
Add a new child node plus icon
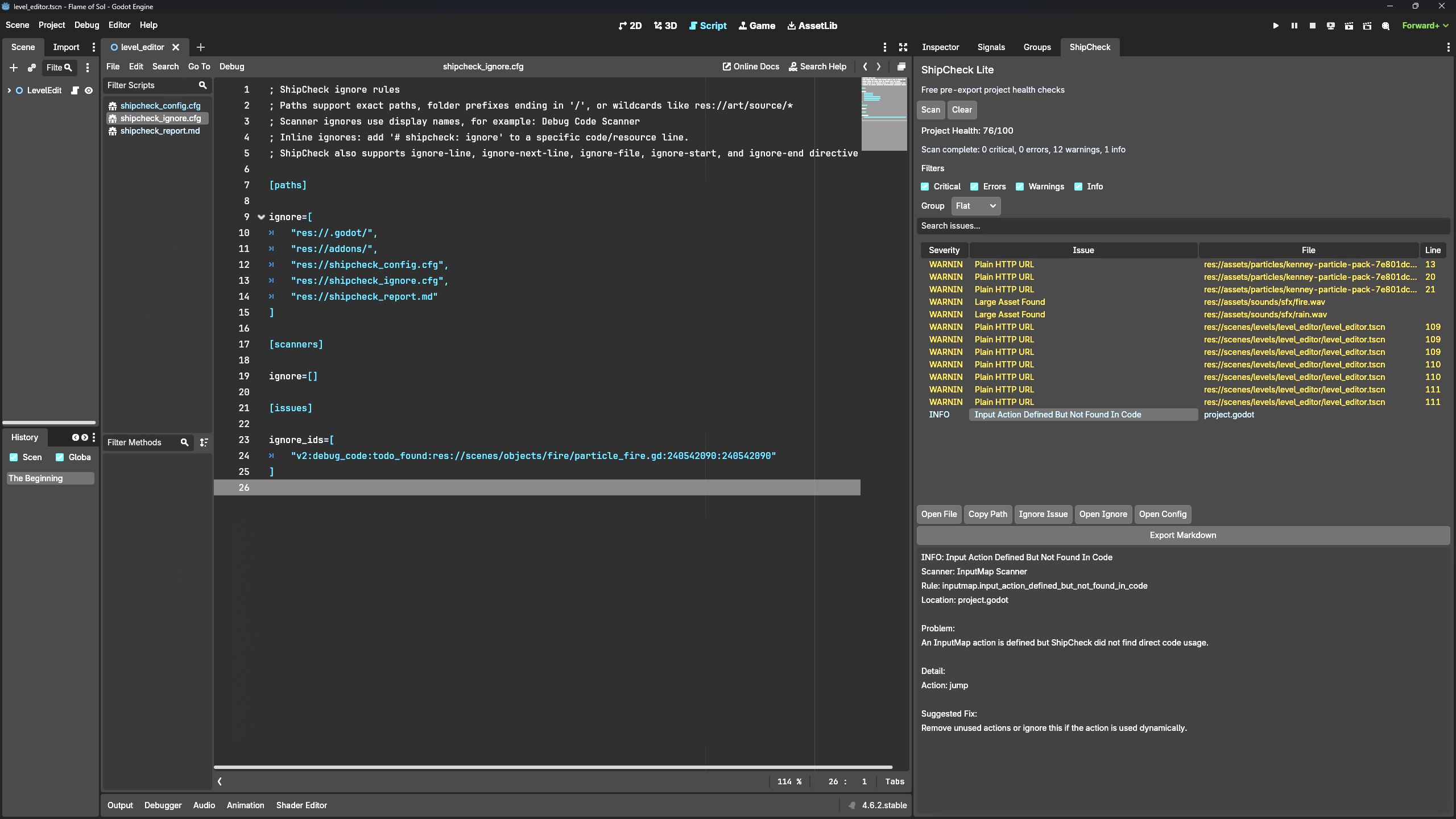14,68
